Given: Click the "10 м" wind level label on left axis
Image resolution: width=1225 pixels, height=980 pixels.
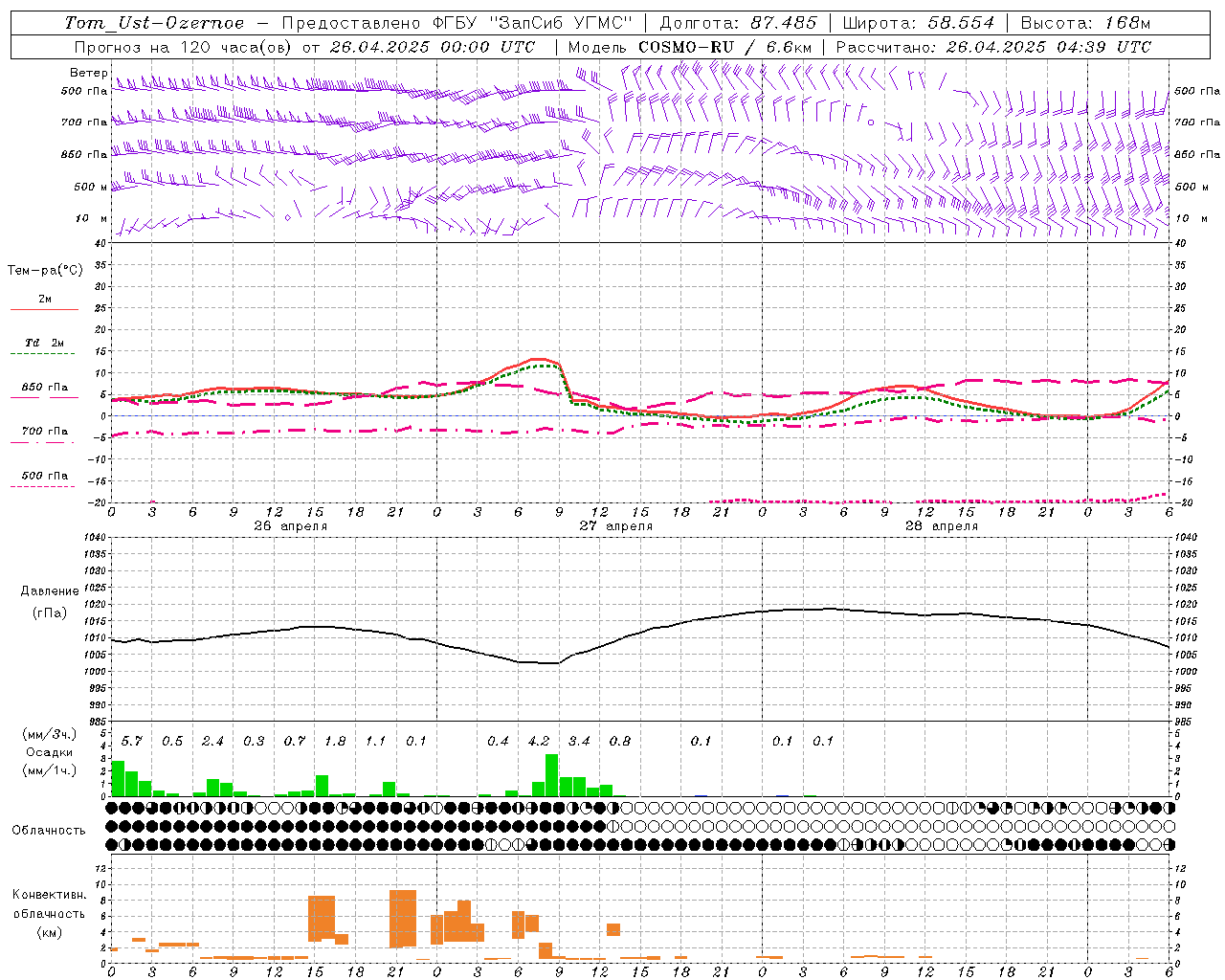Looking at the screenshot, I should pyautogui.click(x=91, y=219).
